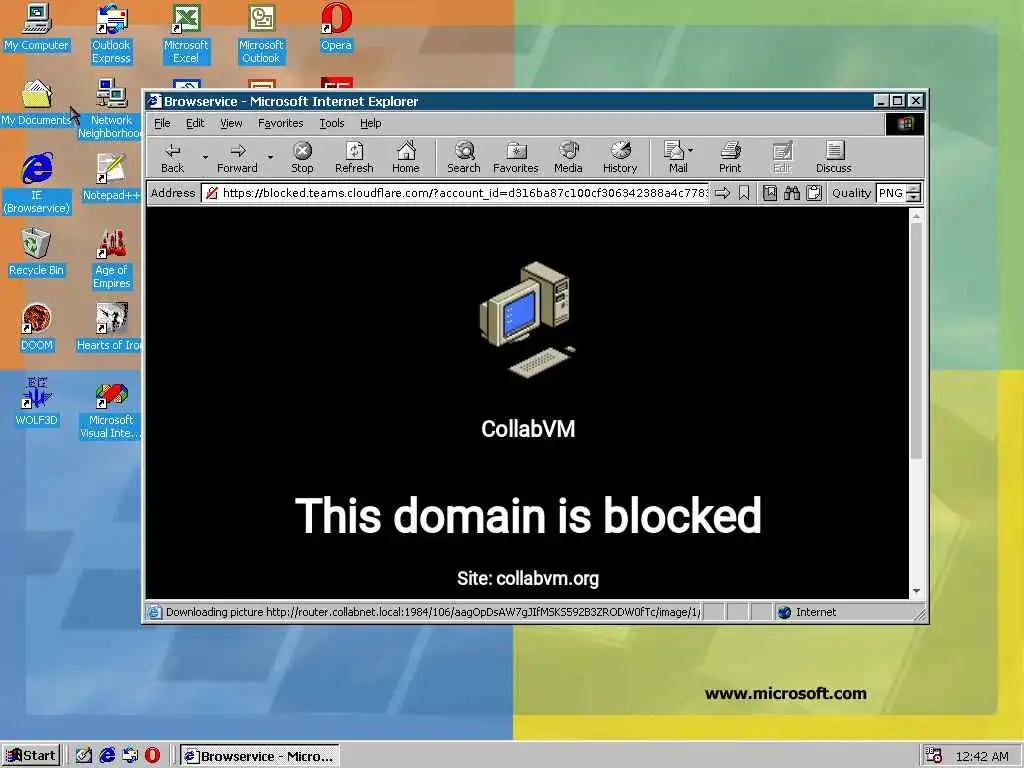Expand the Mail button dropdown arrow
Image resolution: width=1024 pixels, height=768 pixels.
click(691, 150)
